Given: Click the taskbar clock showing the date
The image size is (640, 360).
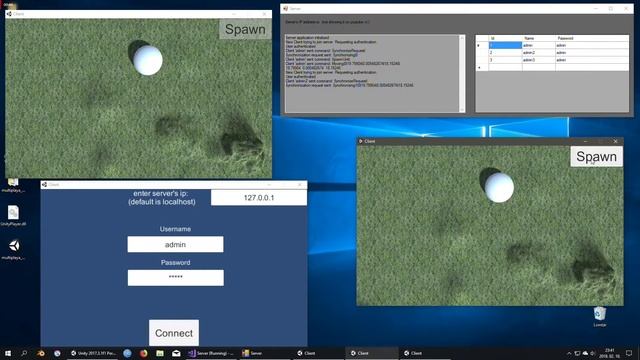Looking at the screenshot, I should 609,353.
